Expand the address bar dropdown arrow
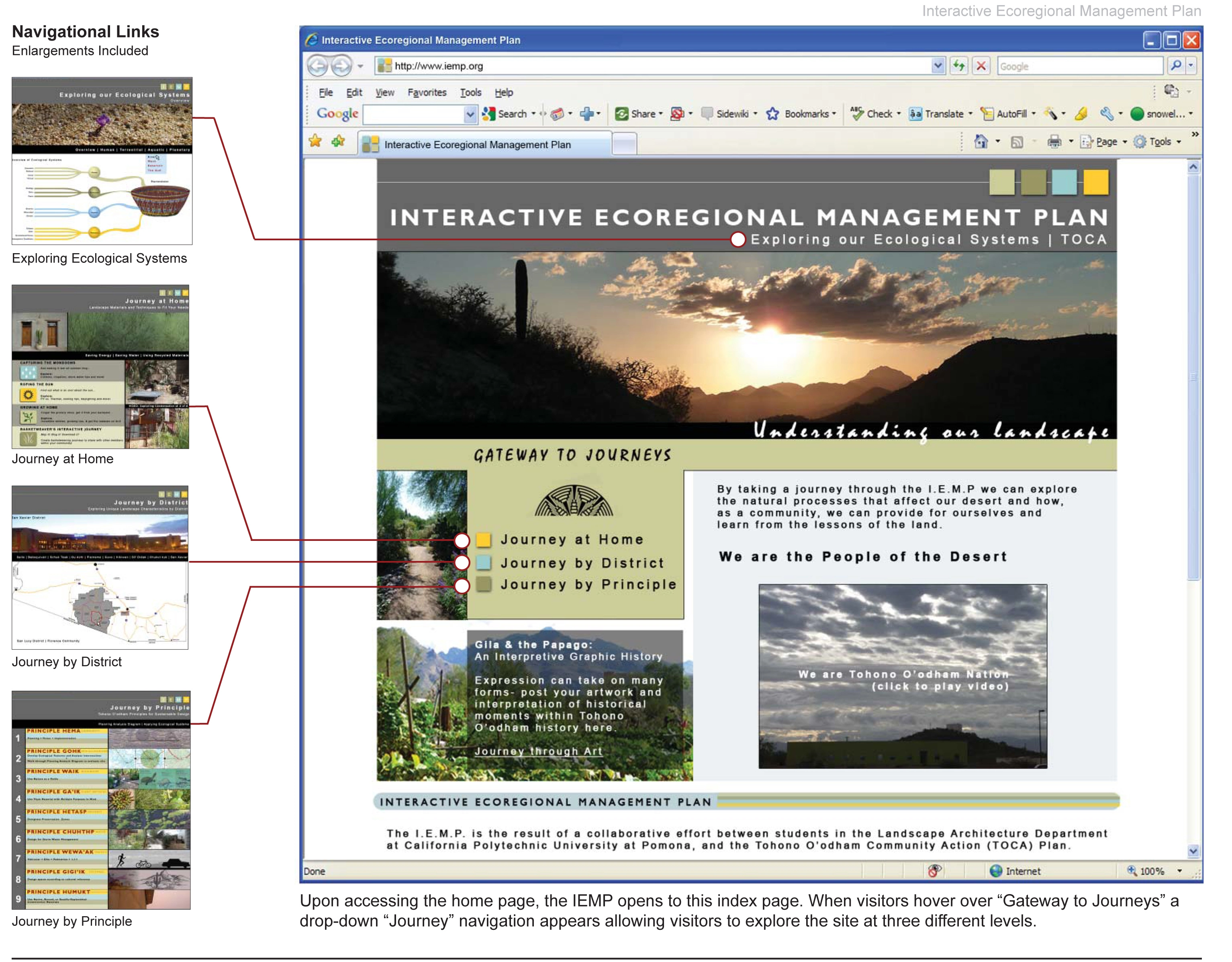 [x=938, y=66]
